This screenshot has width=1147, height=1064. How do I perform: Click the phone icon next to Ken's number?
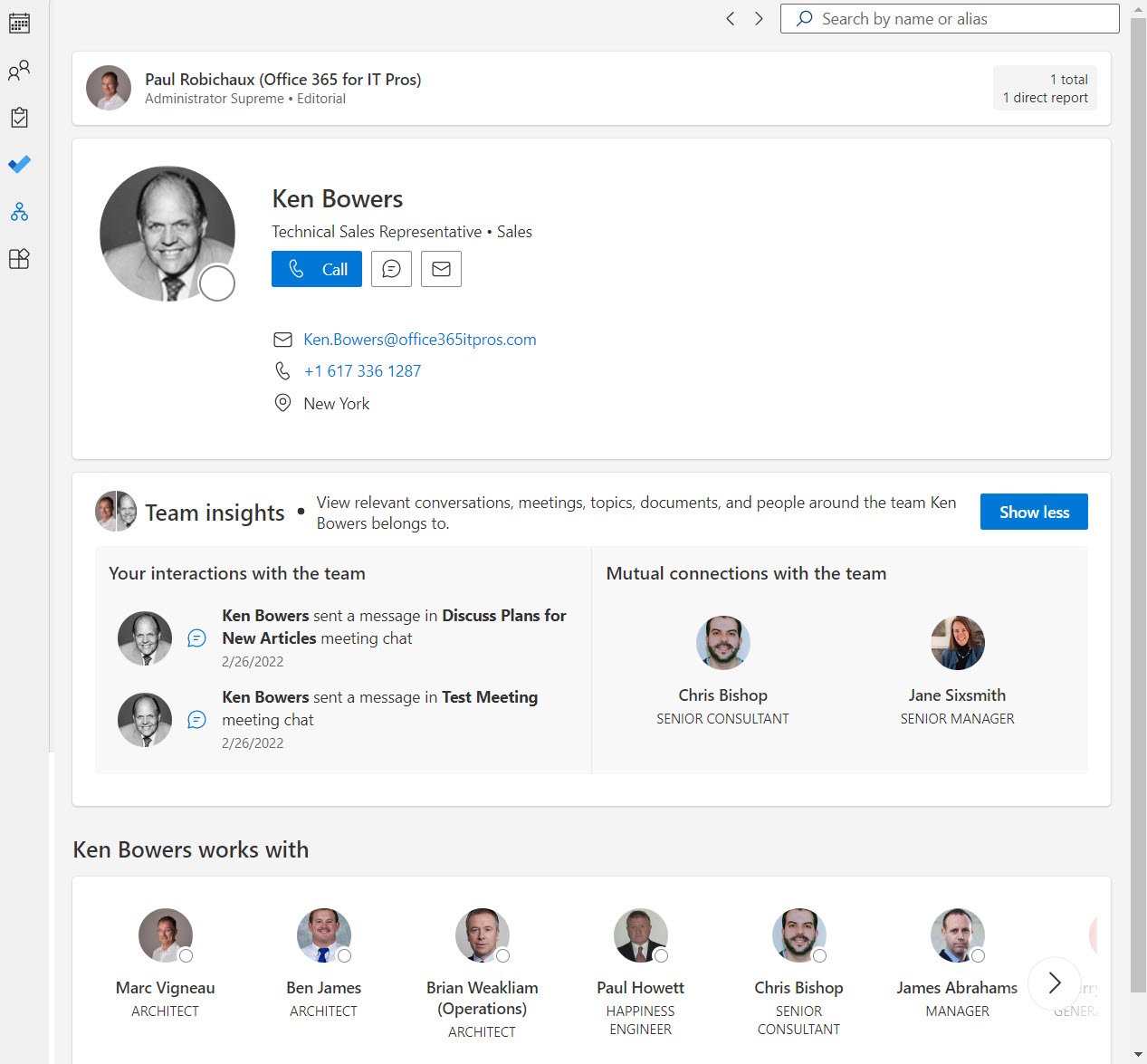pyautogui.click(x=282, y=370)
